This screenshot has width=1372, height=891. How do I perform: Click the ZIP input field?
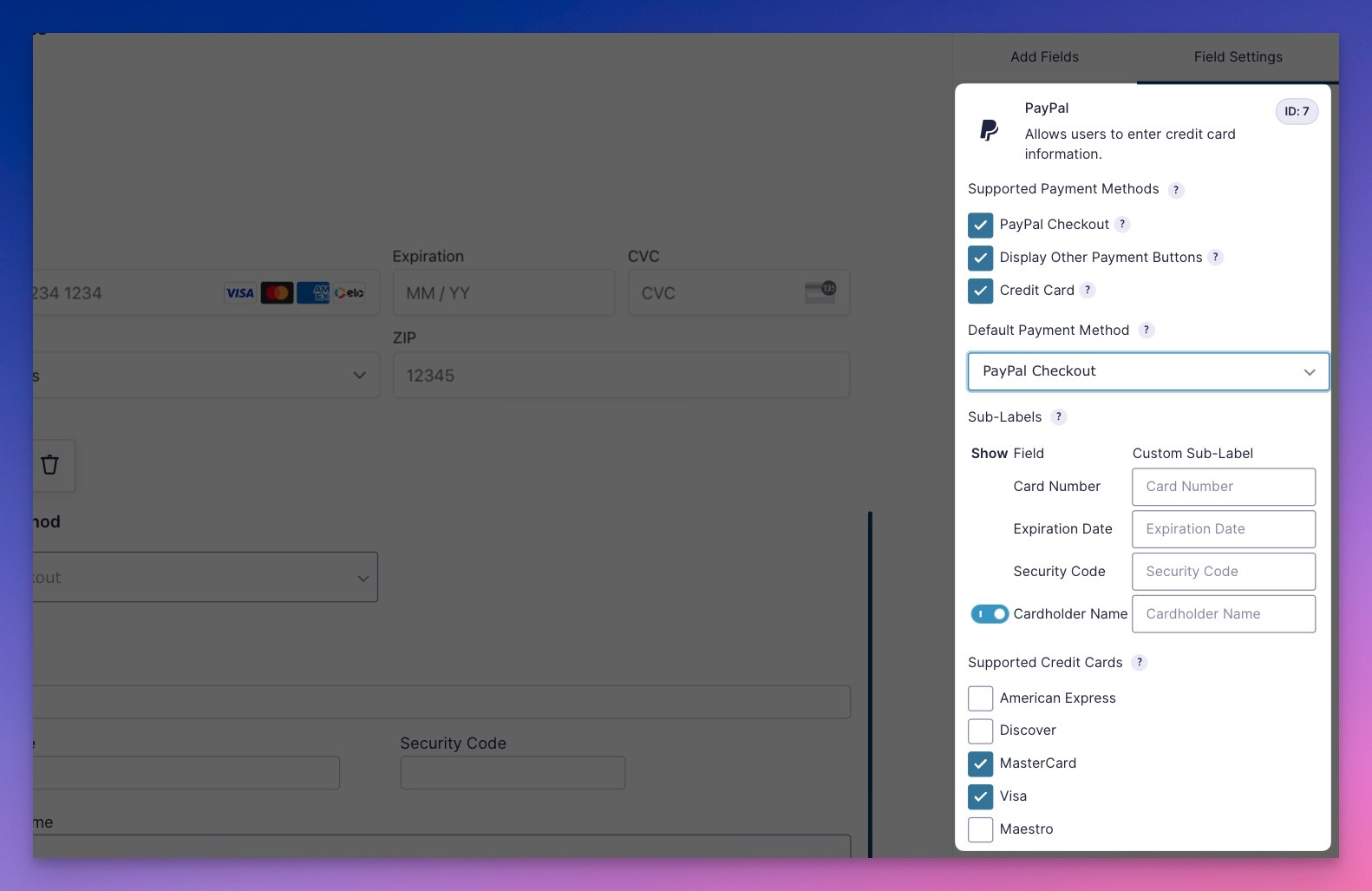coord(621,375)
